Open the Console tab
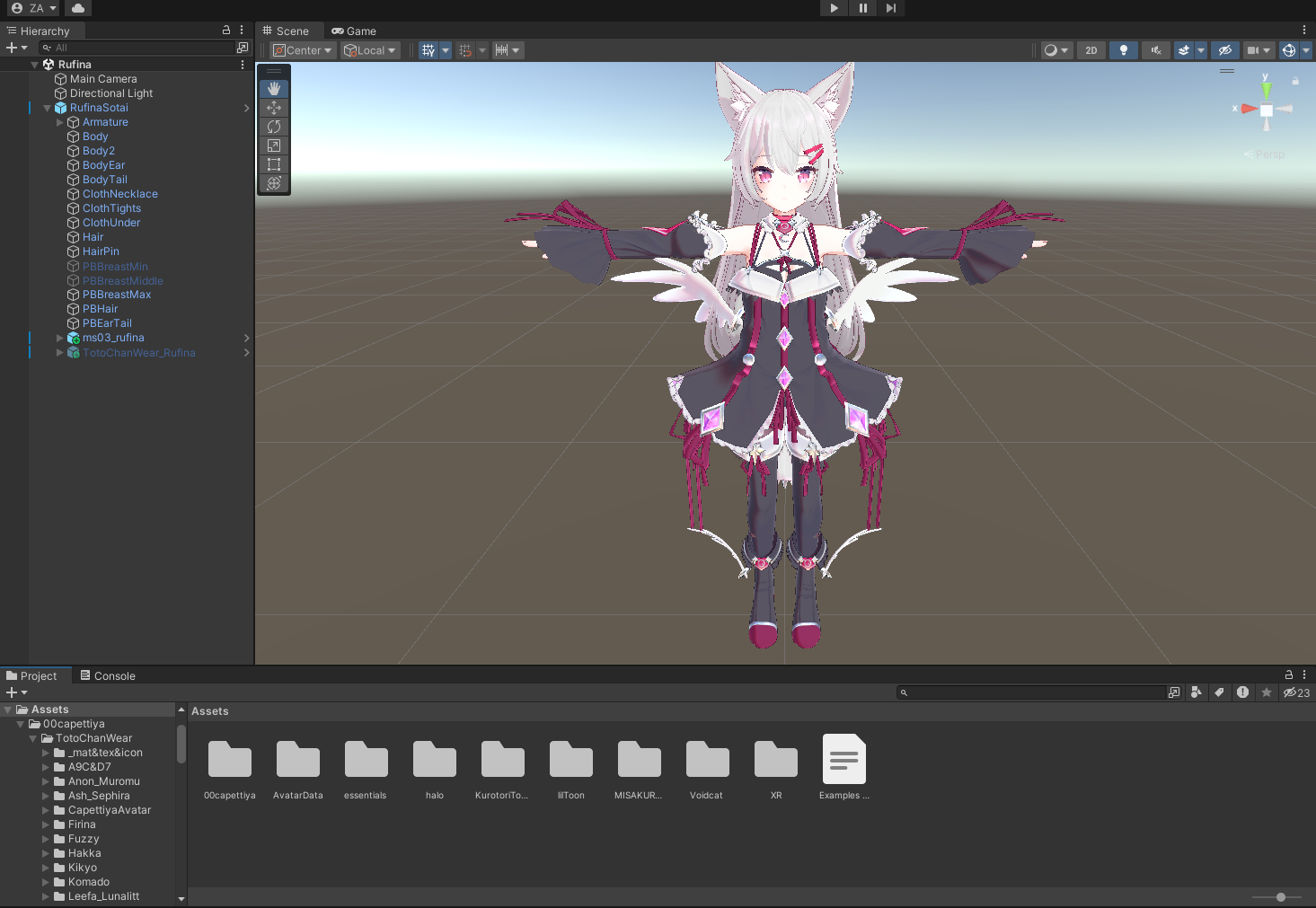Screen dimensions: 1316x908 coord(108,676)
